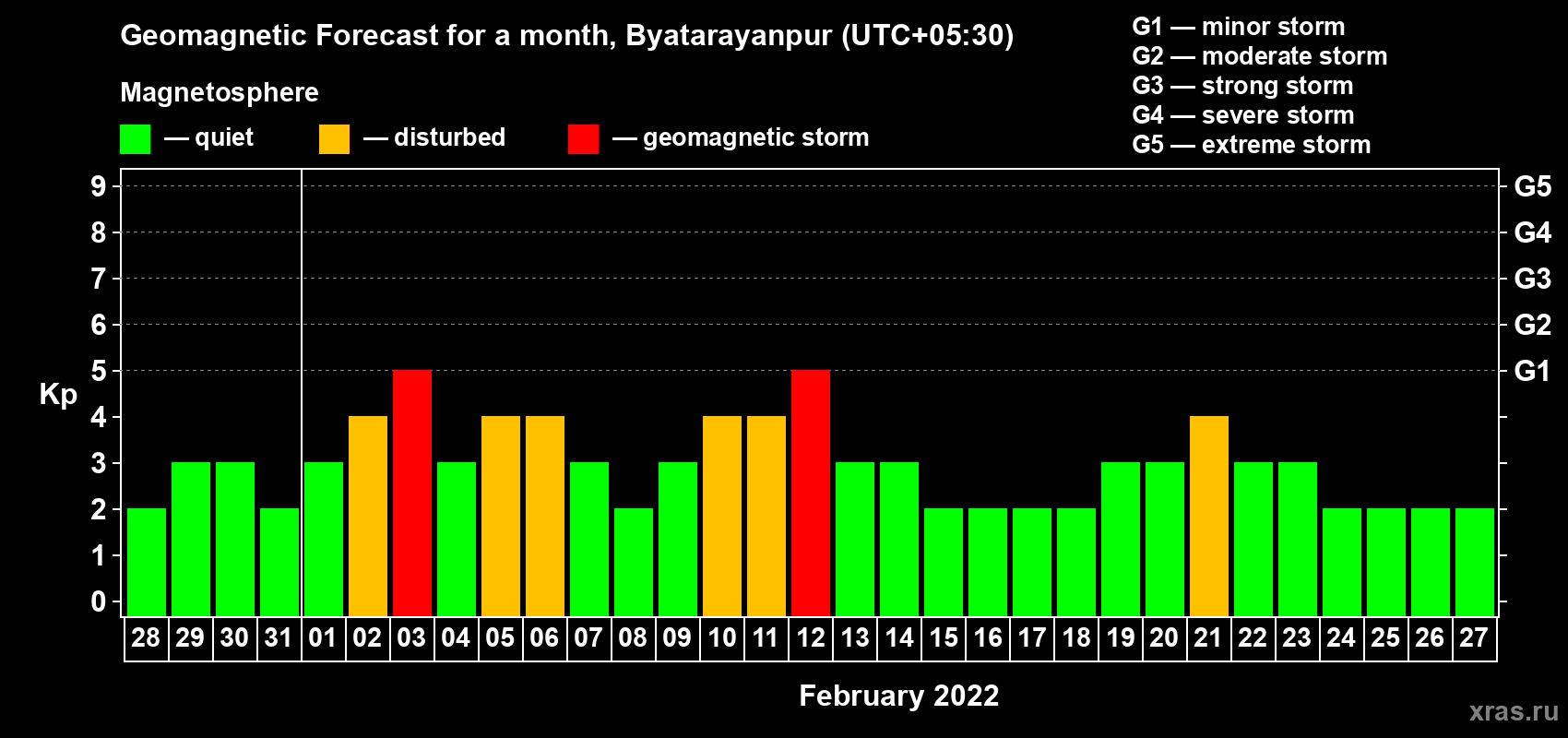Click the orange bar above date 11
The height and width of the screenshot is (738, 1568).
(766, 517)
